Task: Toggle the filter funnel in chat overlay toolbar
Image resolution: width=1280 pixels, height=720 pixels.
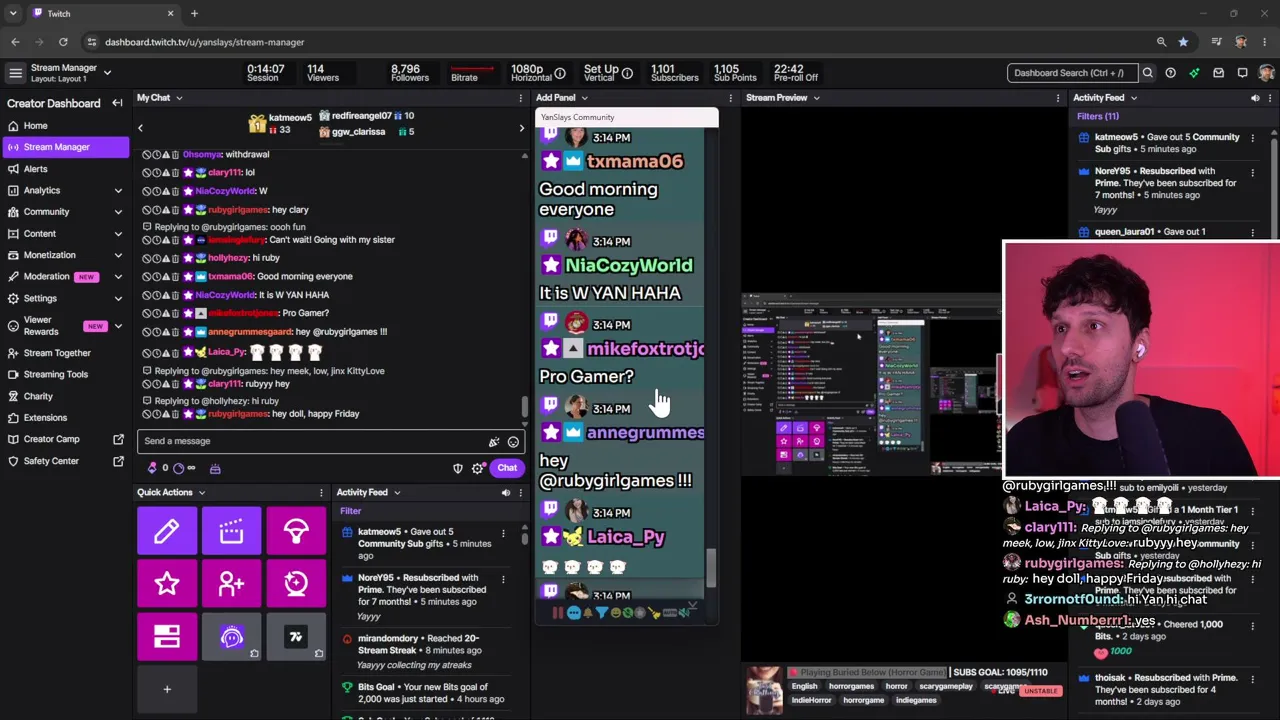Action: pyautogui.click(x=601, y=613)
